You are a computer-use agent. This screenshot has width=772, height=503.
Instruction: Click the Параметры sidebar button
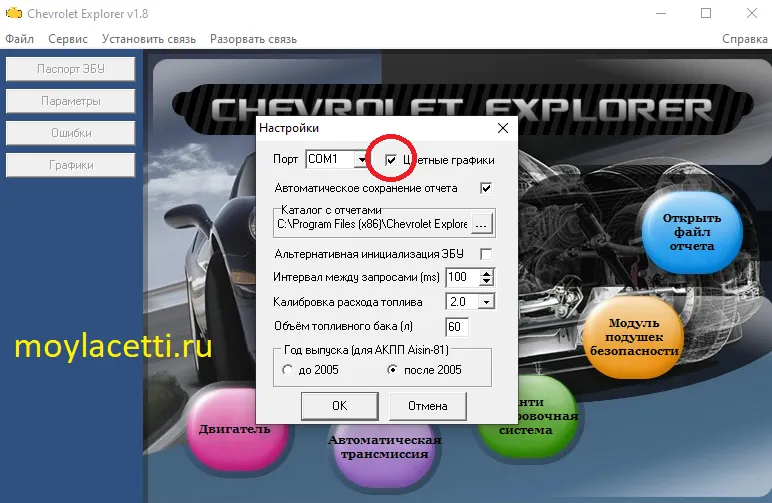click(x=70, y=101)
